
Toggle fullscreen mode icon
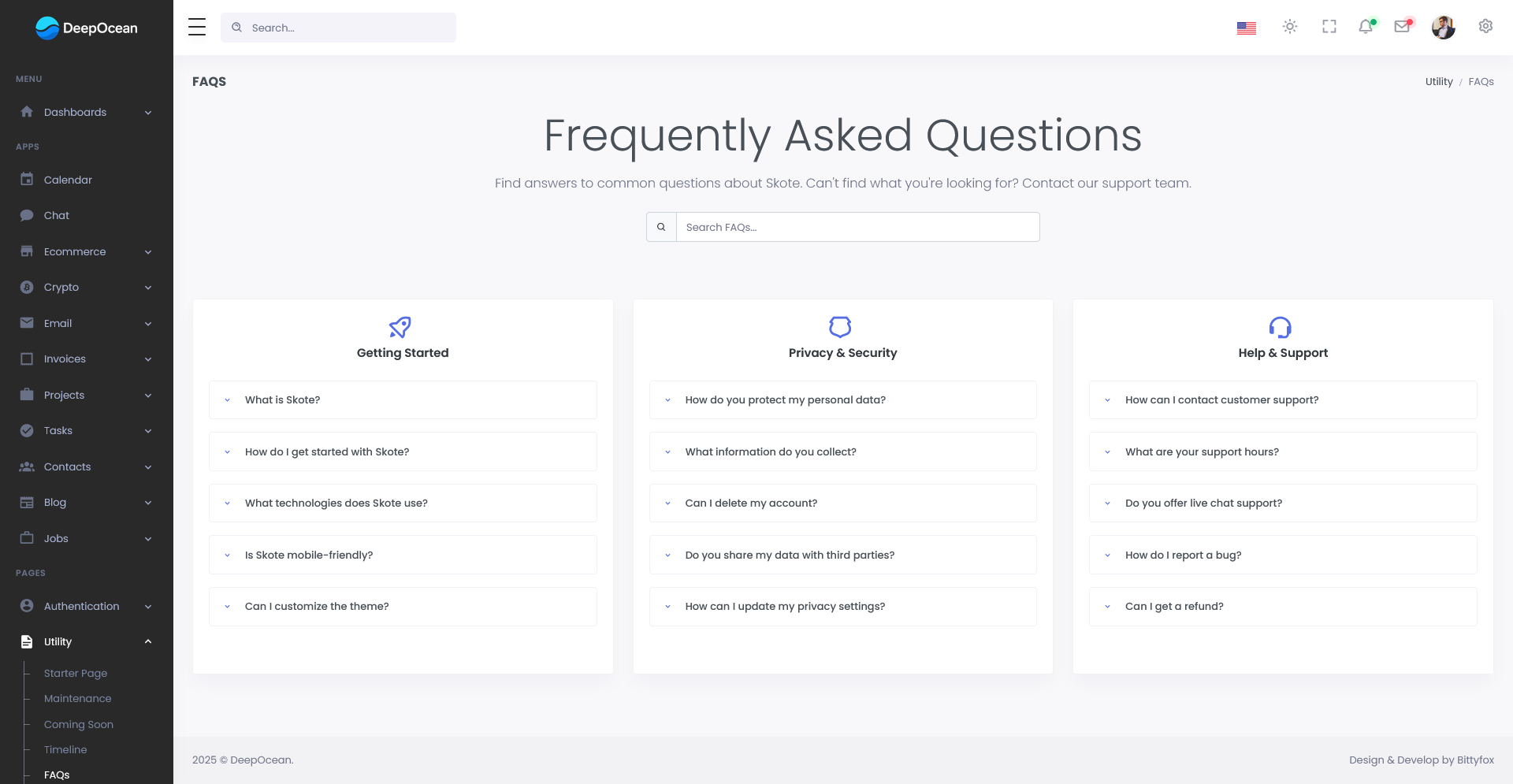point(1329,27)
